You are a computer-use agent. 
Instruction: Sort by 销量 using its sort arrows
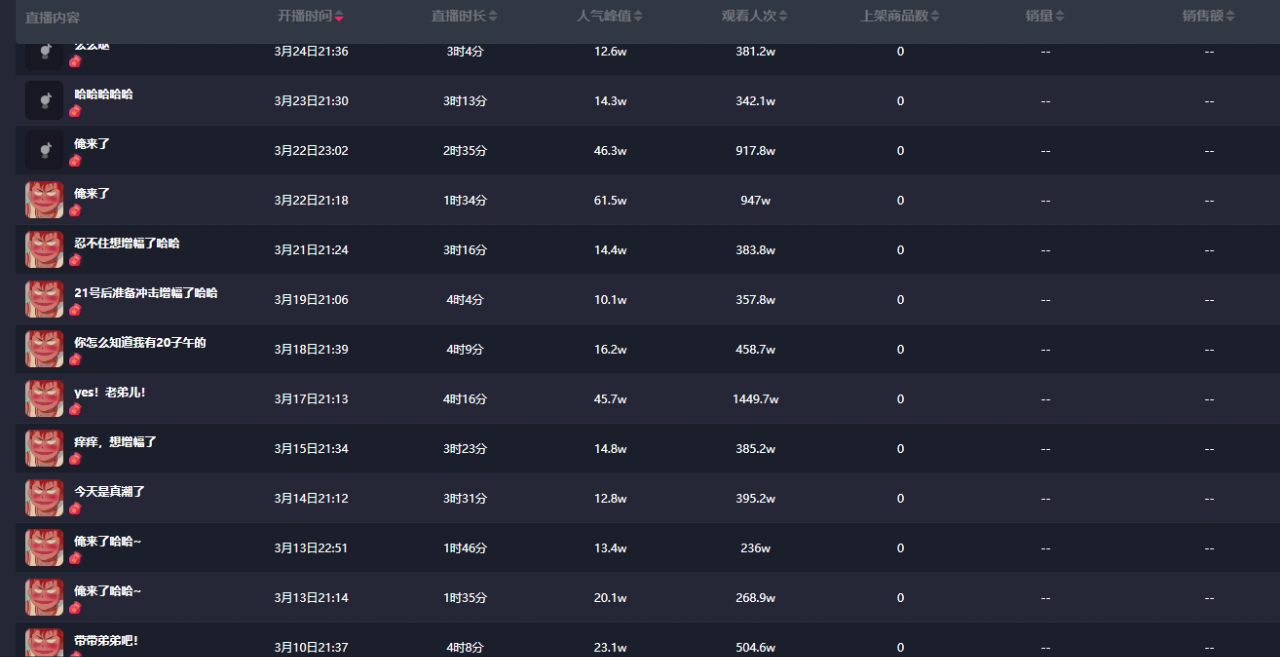pos(1059,16)
